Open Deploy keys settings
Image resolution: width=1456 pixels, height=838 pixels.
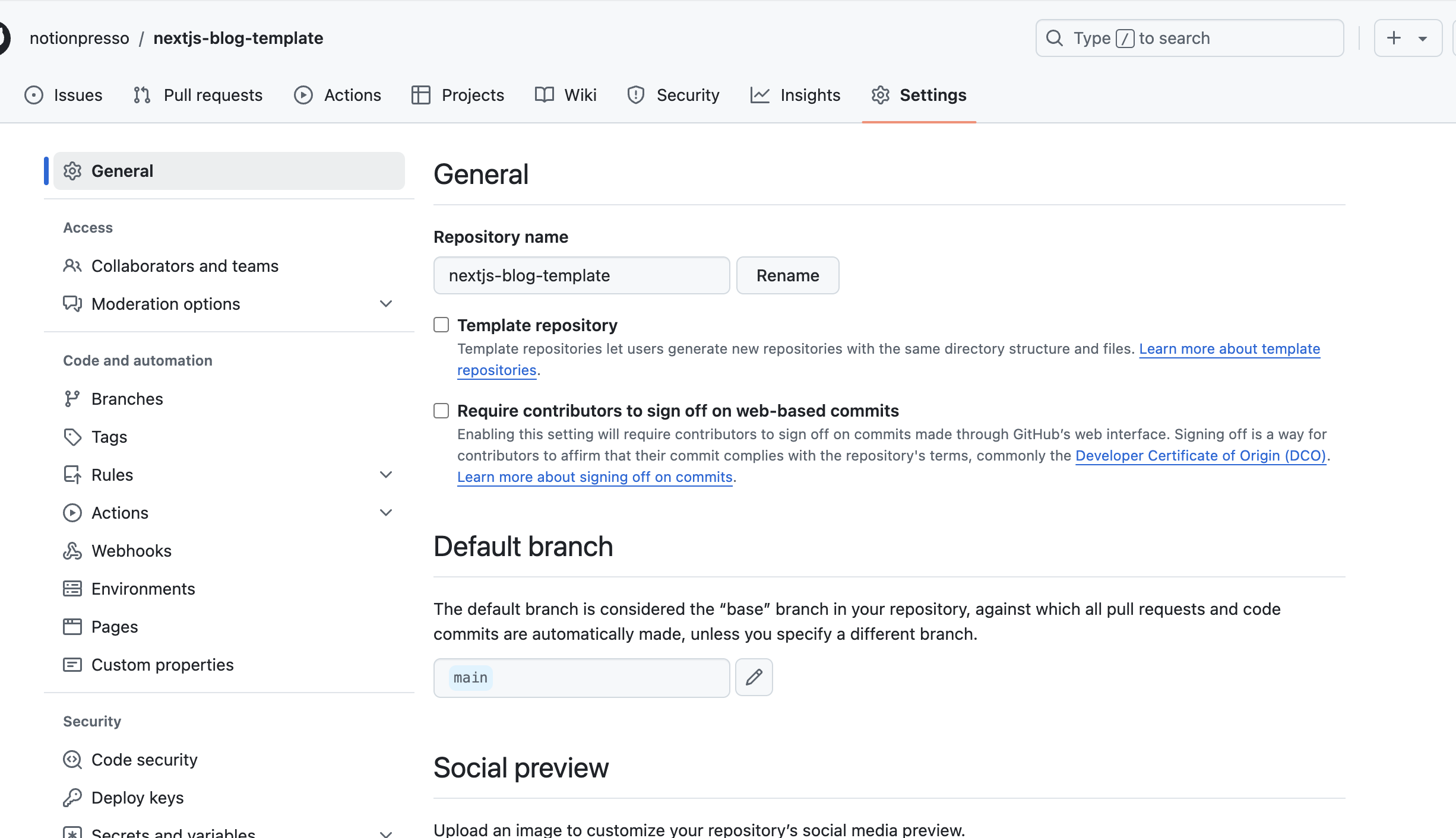click(x=137, y=798)
